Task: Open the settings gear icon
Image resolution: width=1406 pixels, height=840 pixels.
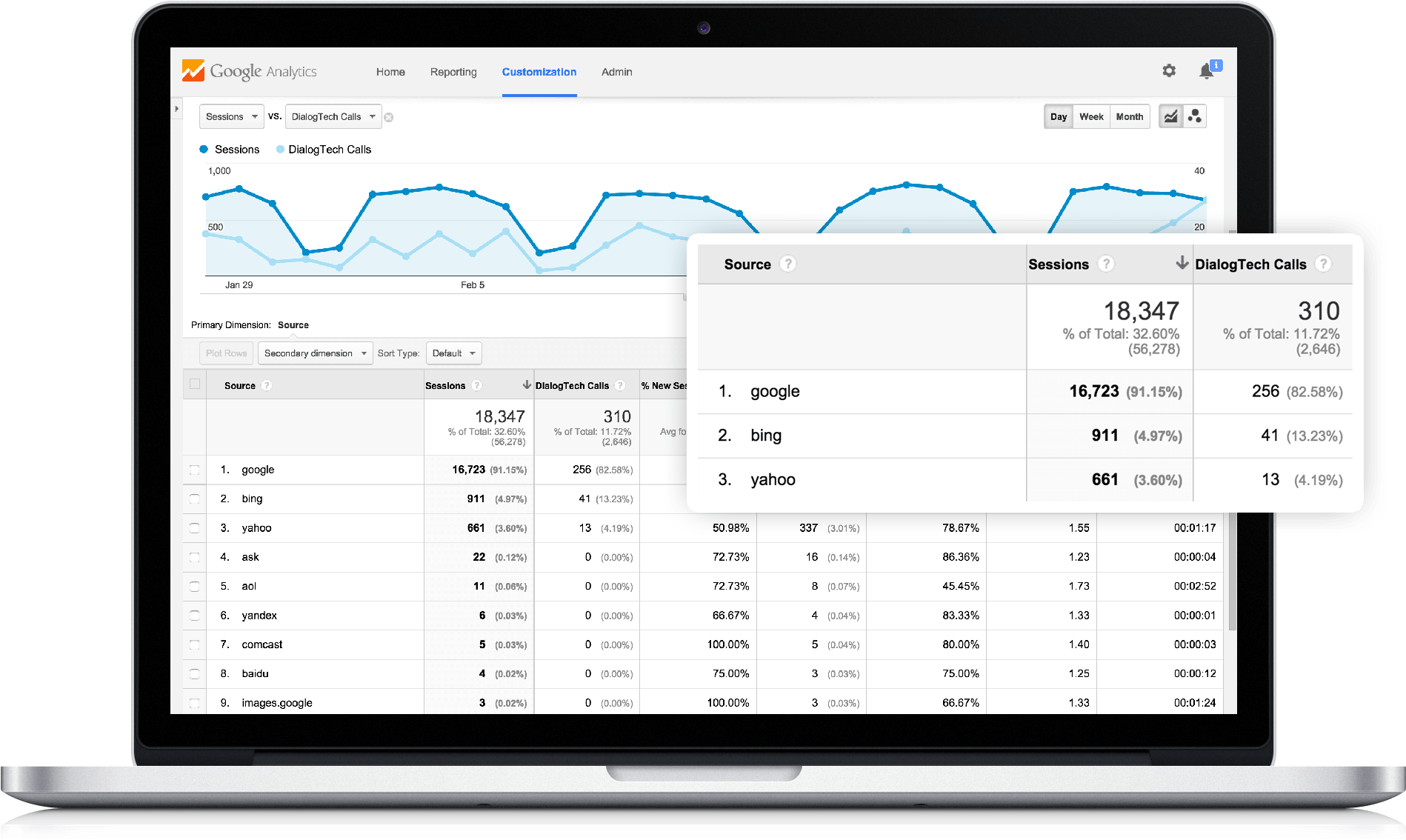Action: tap(1169, 70)
